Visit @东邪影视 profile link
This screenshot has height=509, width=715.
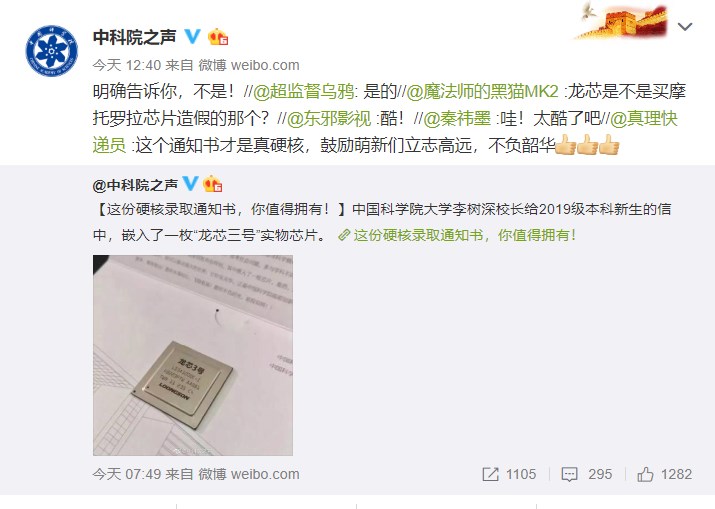pos(329,119)
